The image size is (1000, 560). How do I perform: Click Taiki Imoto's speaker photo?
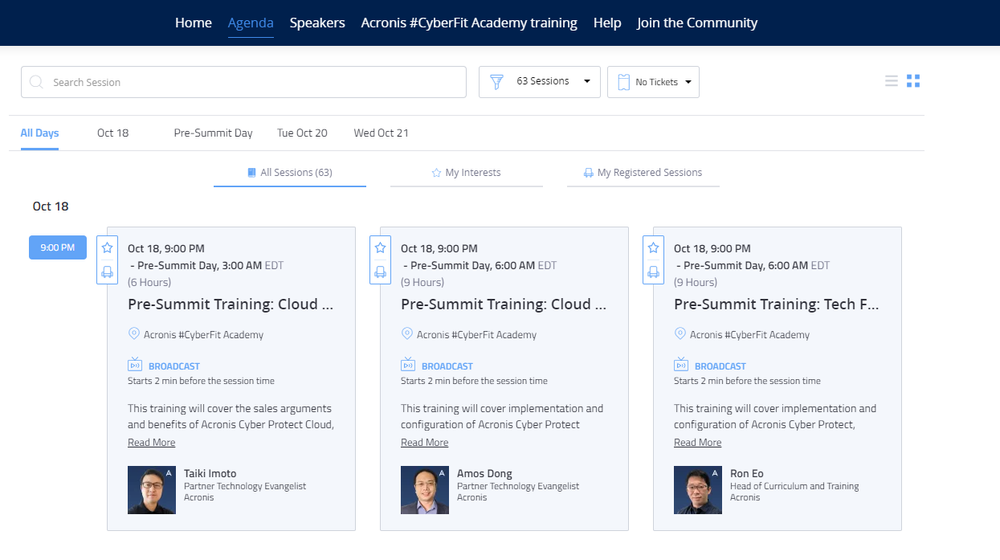[x=152, y=490]
